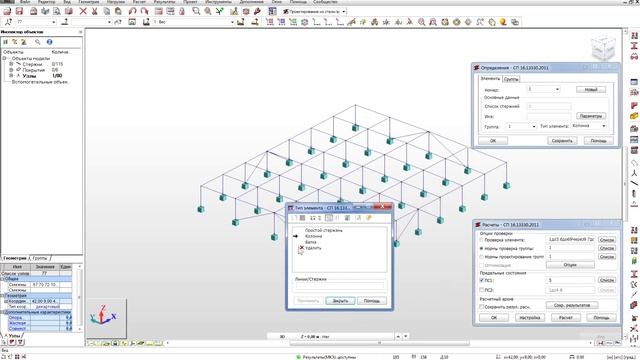Click the 3D view cube in the corner

pos(603,47)
